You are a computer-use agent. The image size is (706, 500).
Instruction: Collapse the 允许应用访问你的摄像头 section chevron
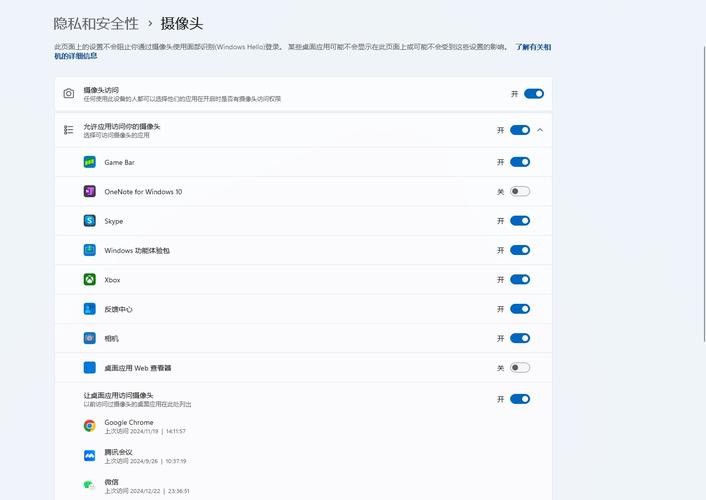tap(540, 130)
